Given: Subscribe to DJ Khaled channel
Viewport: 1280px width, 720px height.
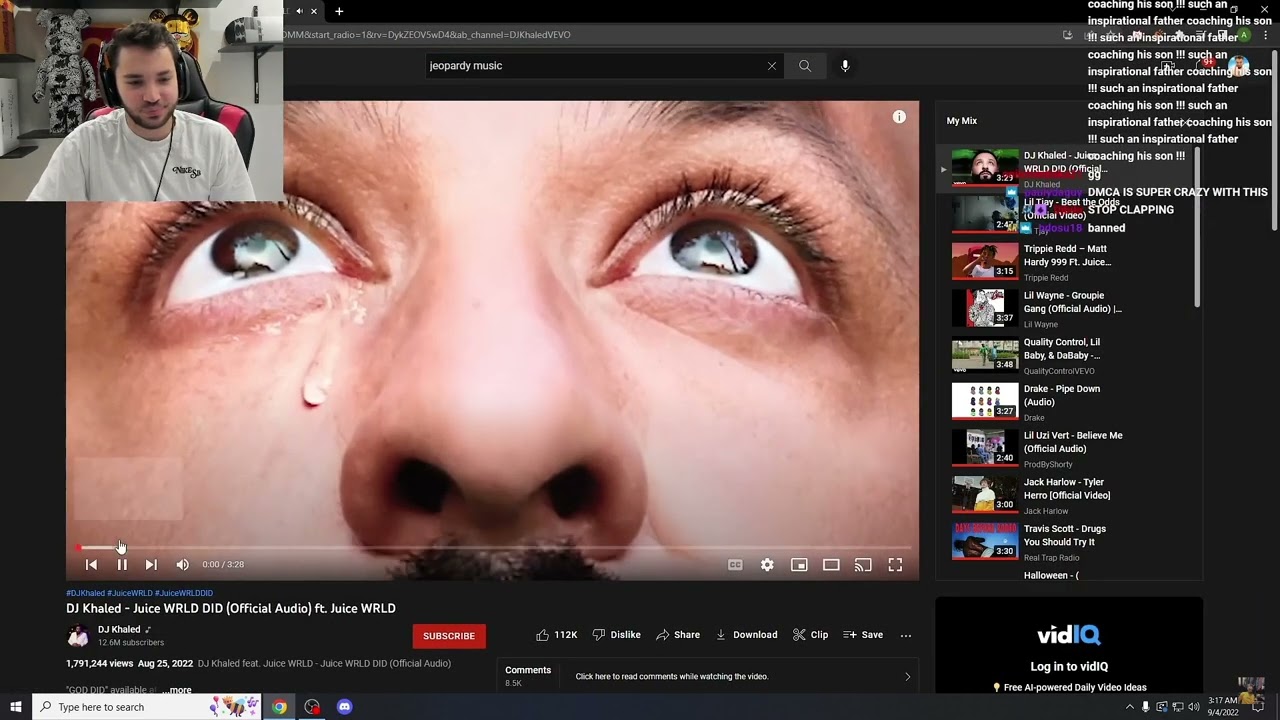Looking at the screenshot, I should pos(449,636).
